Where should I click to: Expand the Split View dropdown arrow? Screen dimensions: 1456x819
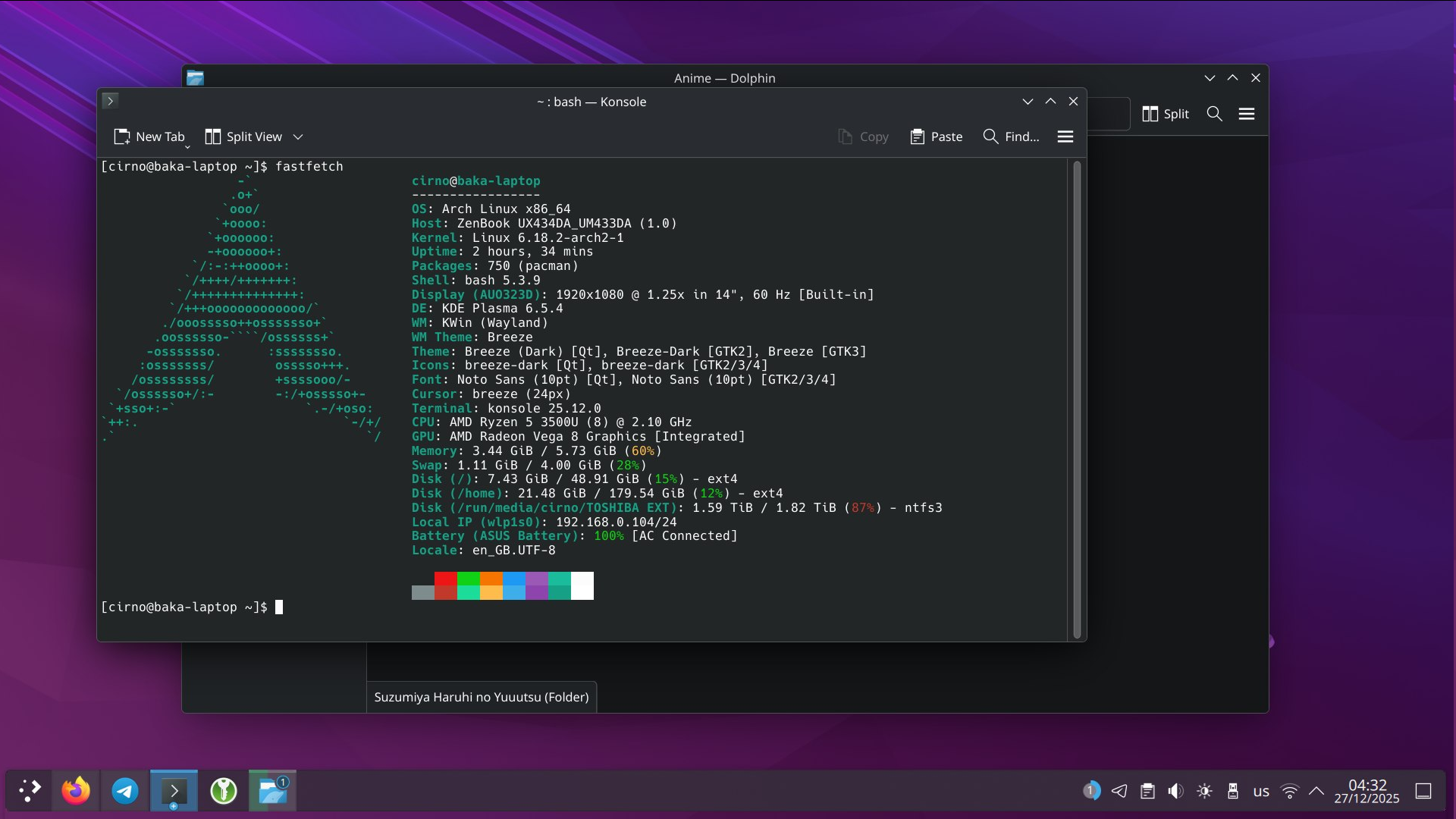point(298,136)
